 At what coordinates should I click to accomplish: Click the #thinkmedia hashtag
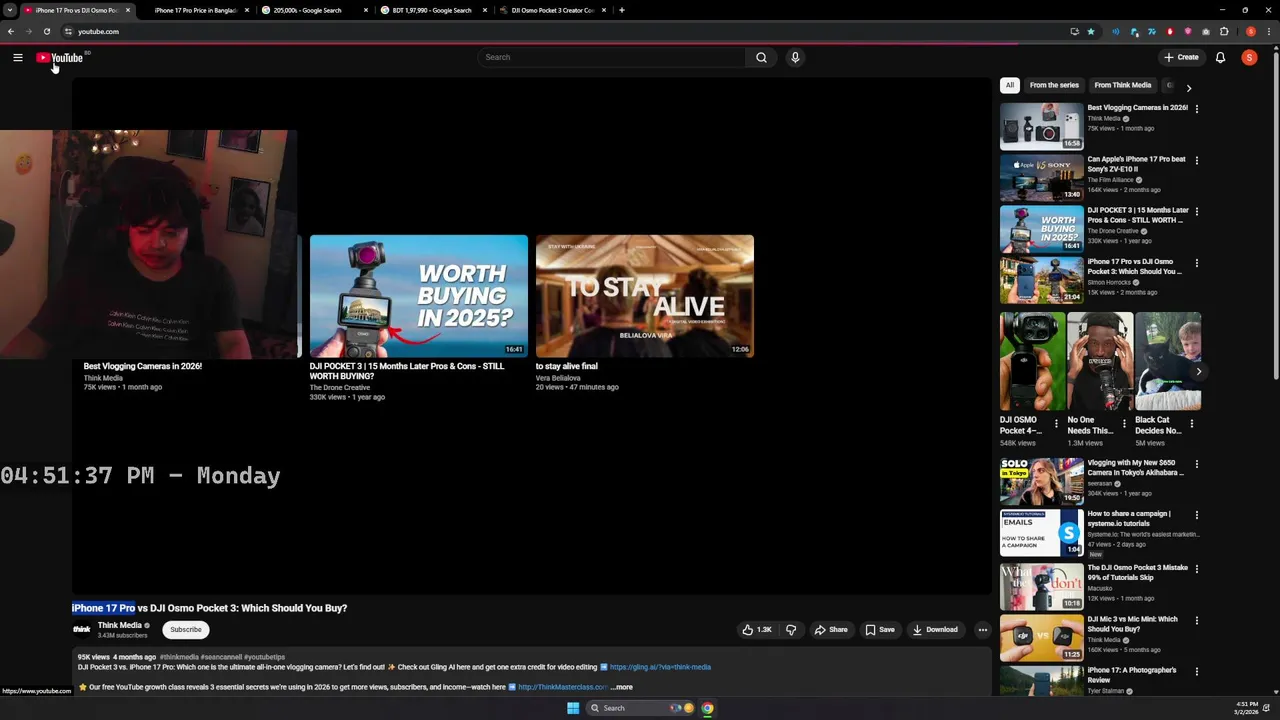[179, 657]
